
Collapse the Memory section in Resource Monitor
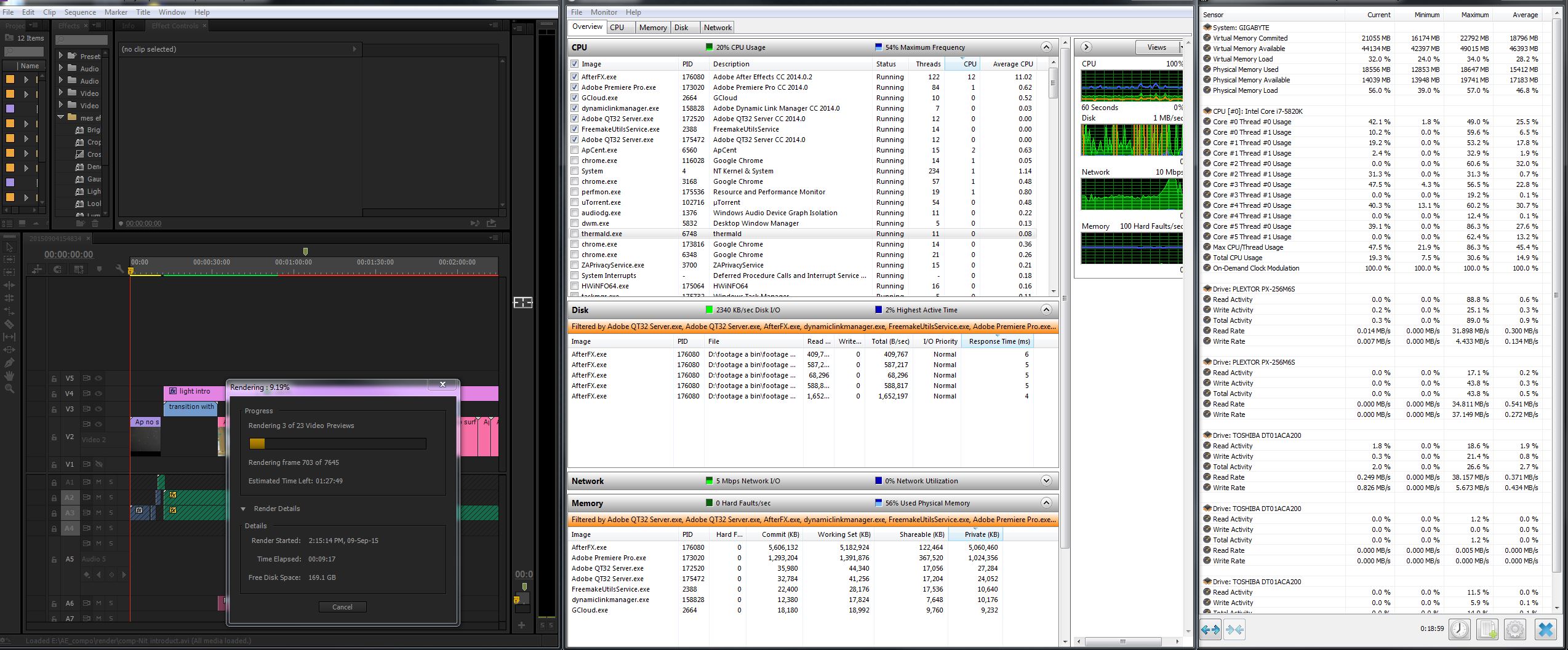[1046, 503]
